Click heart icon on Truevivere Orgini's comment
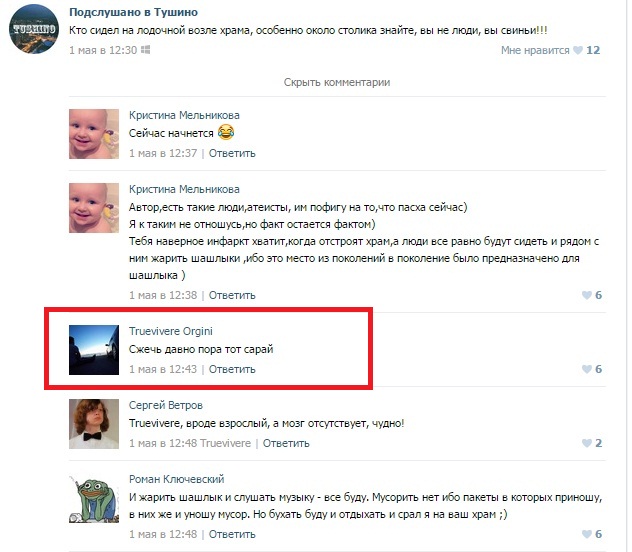This screenshot has height=552, width=632. point(587,369)
